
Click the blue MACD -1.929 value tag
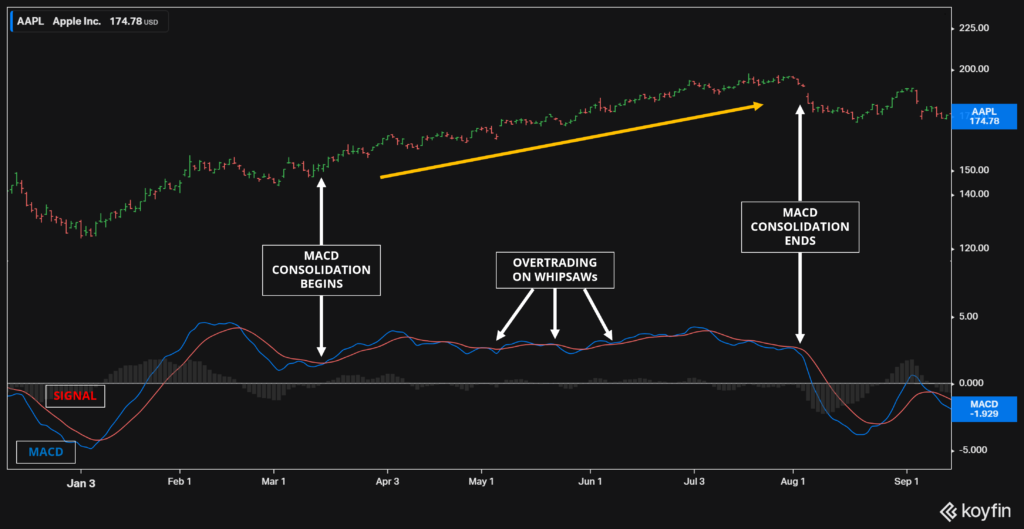985,409
